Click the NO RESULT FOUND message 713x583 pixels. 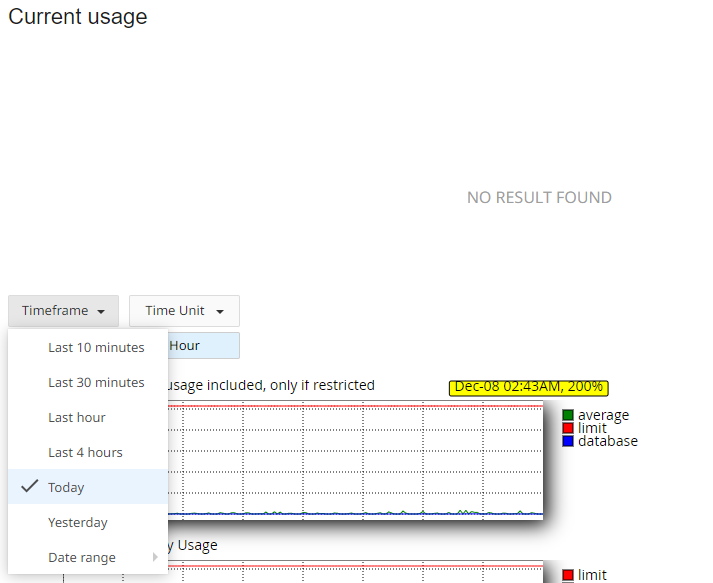(x=539, y=198)
